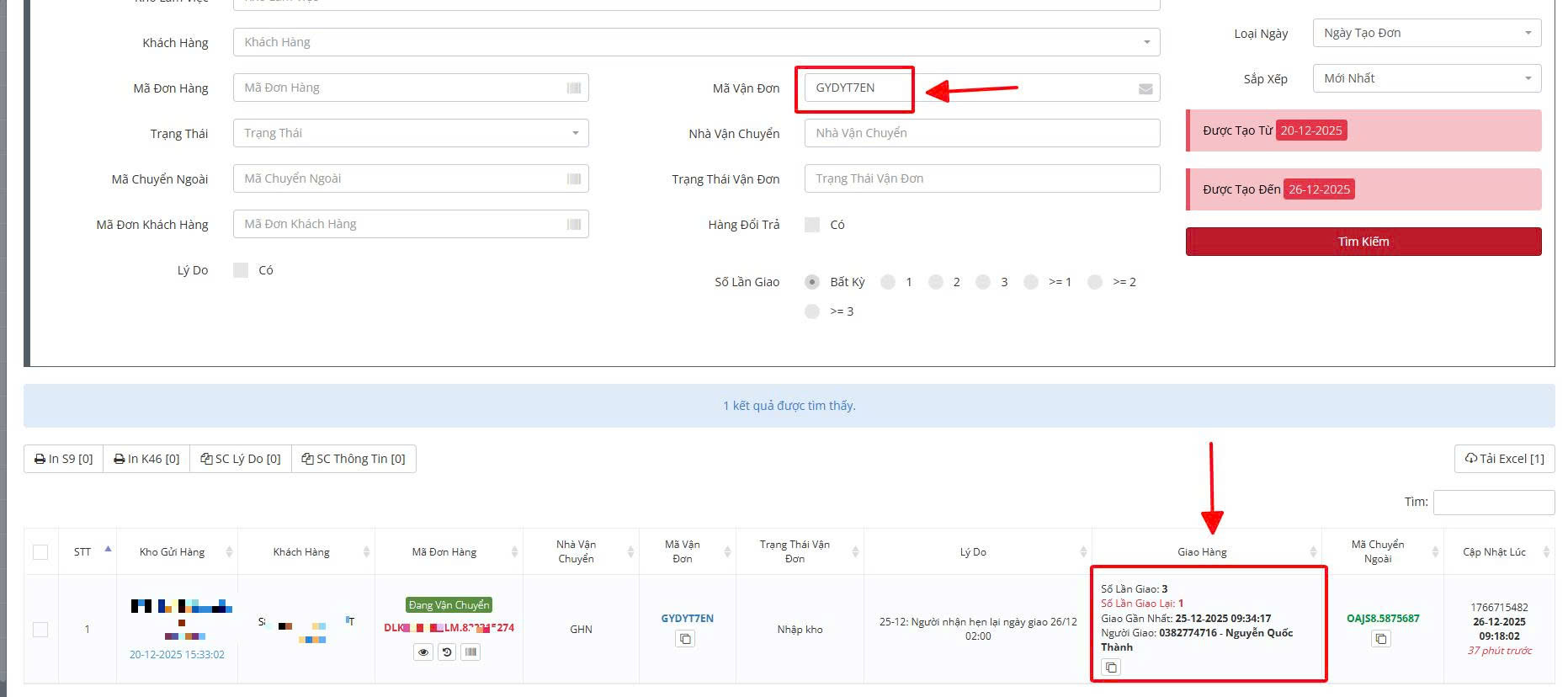The height and width of the screenshot is (697, 1568).
Task: Click external trip code OAJS8.5875687
Action: pyautogui.click(x=1383, y=618)
